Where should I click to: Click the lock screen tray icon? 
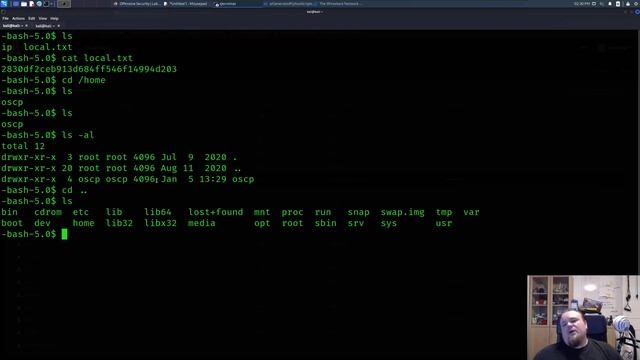click(628, 4)
